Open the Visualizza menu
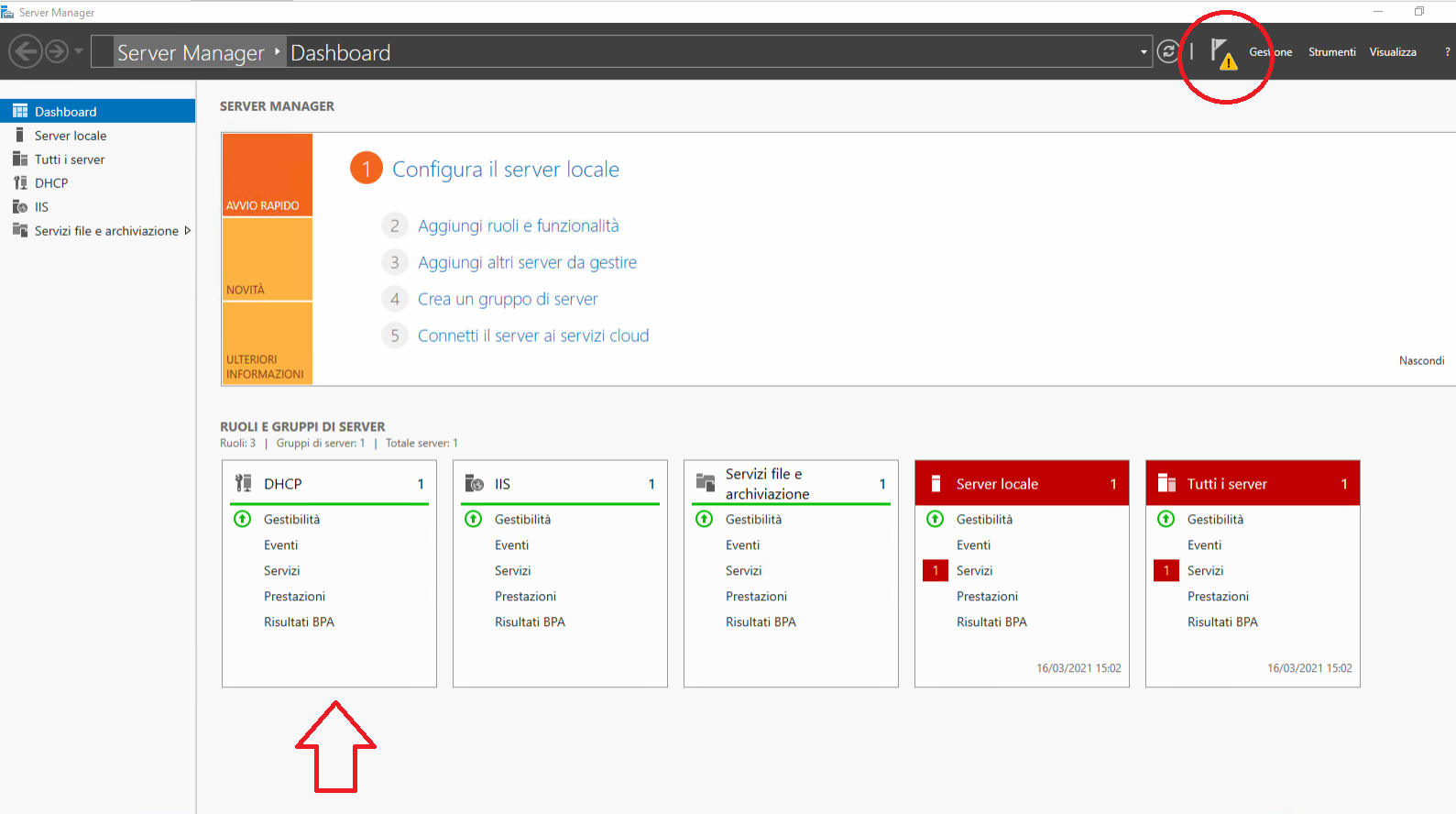Image resolution: width=1456 pixels, height=814 pixels. coord(1393,52)
